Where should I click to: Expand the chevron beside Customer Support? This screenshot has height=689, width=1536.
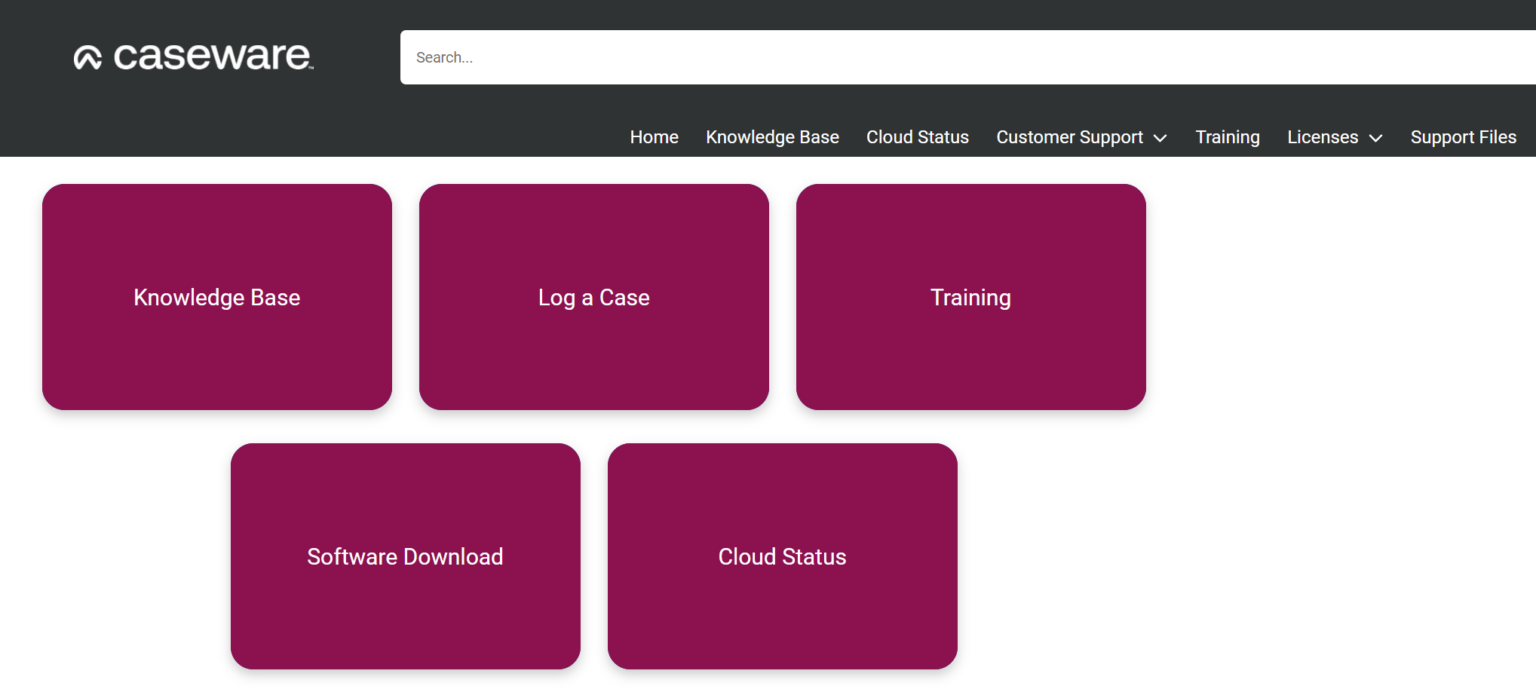click(1160, 138)
